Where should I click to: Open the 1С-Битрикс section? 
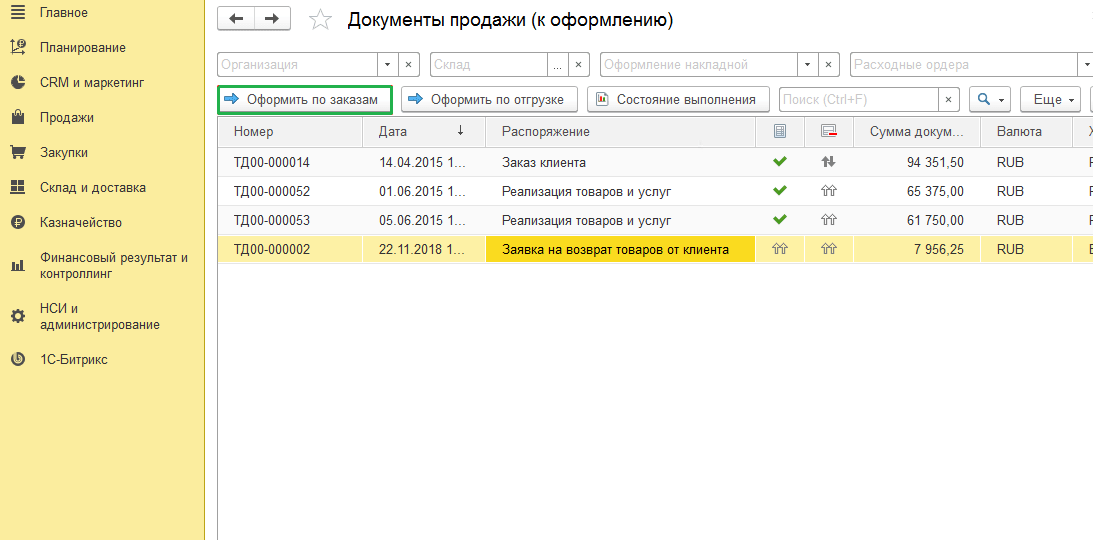pos(73,359)
